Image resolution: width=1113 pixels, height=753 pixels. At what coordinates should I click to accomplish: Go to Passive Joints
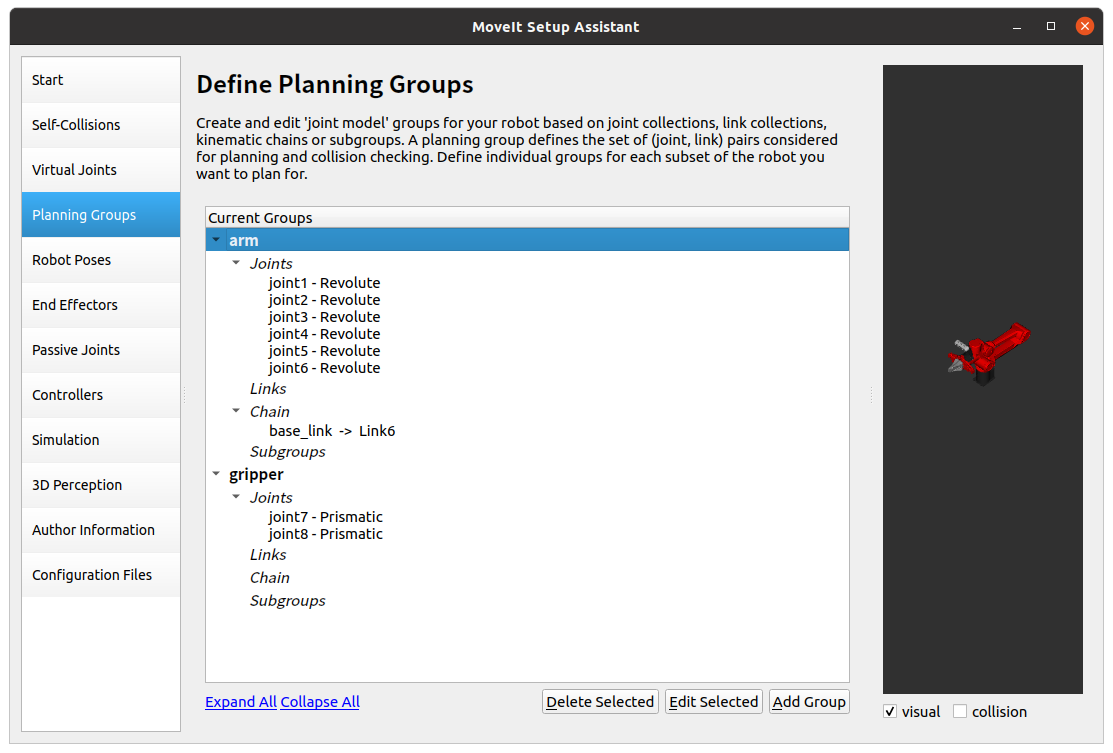(101, 350)
